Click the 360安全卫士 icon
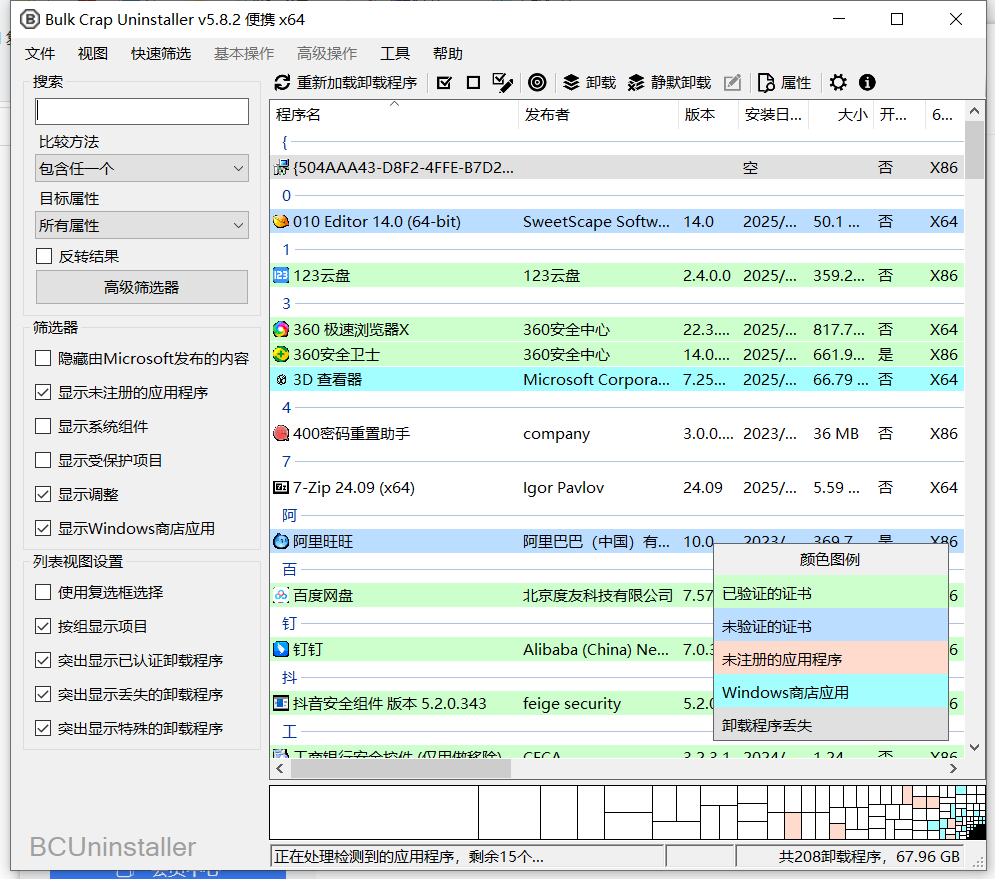Screen dimensions: 995x879 point(281,354)
